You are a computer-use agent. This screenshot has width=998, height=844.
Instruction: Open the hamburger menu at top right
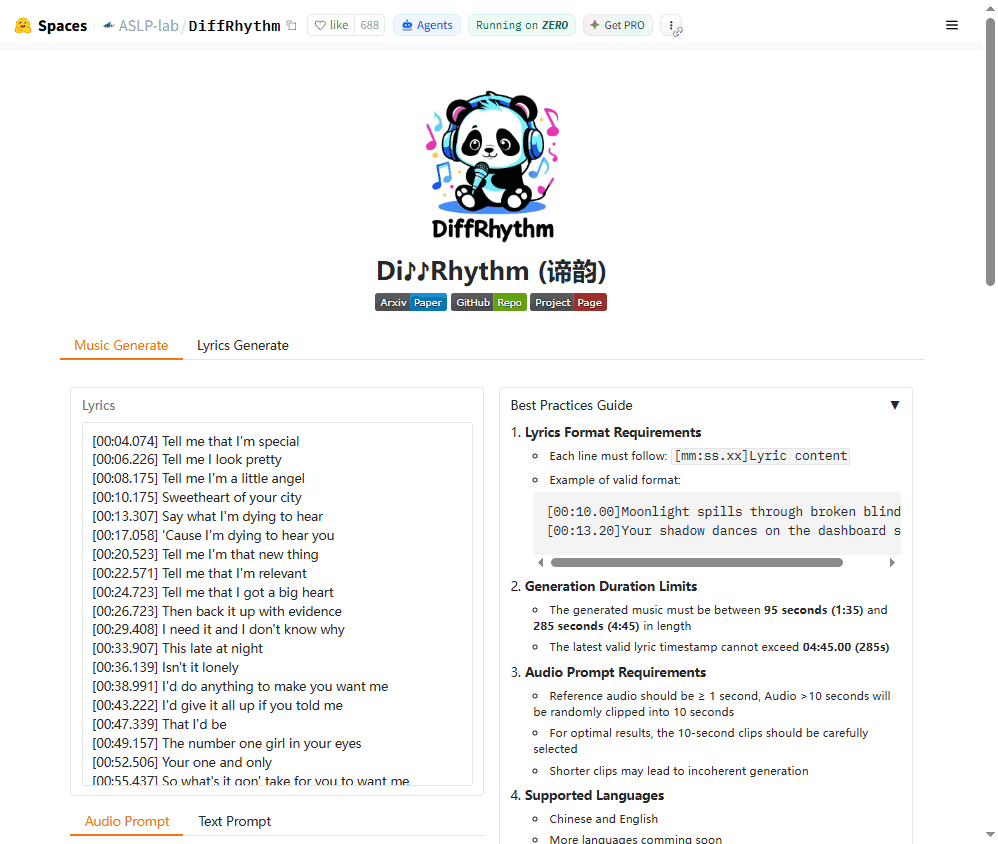click(x=952, y=25)
